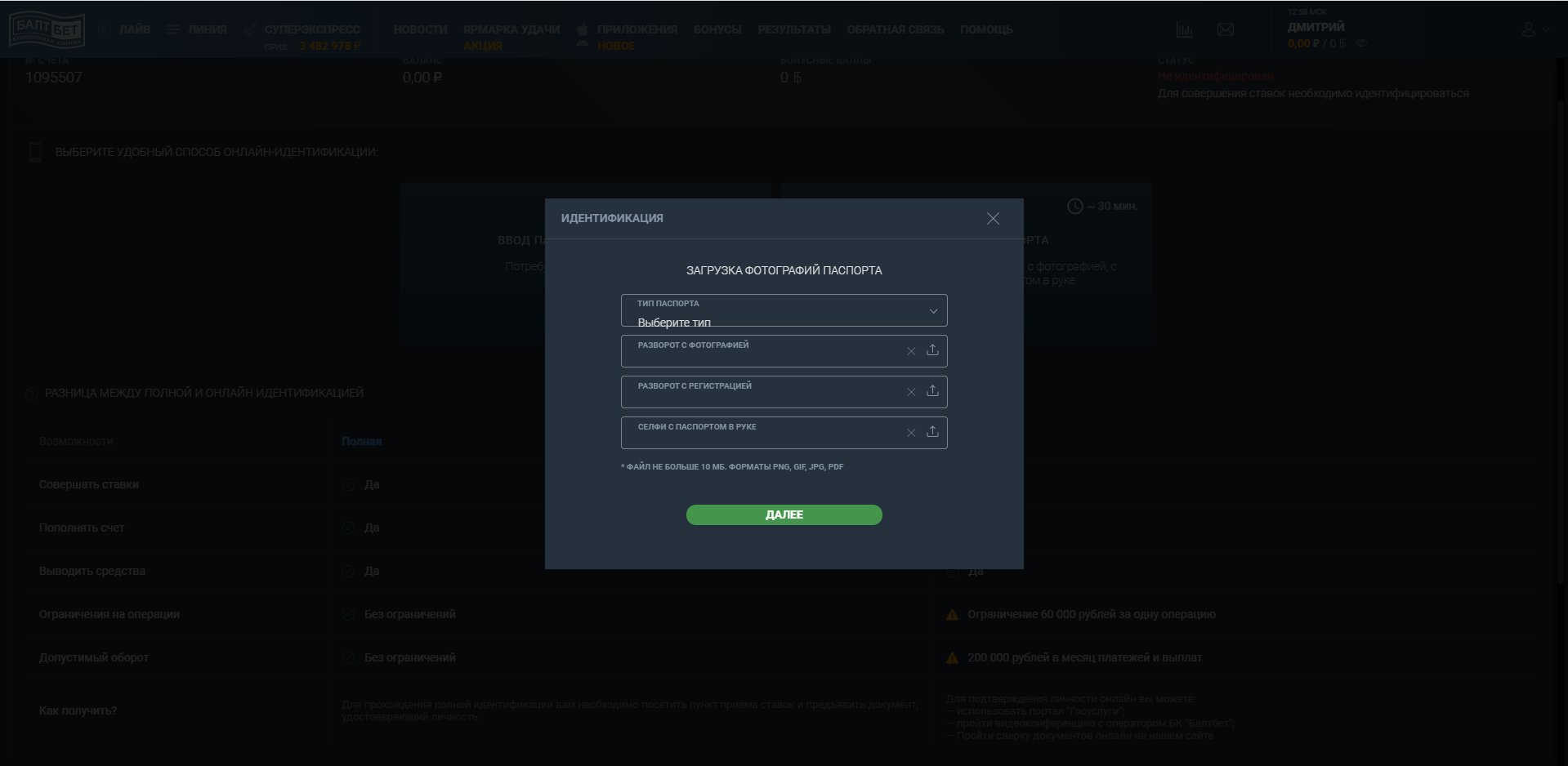
Task: Click warning icon by 200 000 рублей
Action: pos(952,658)
